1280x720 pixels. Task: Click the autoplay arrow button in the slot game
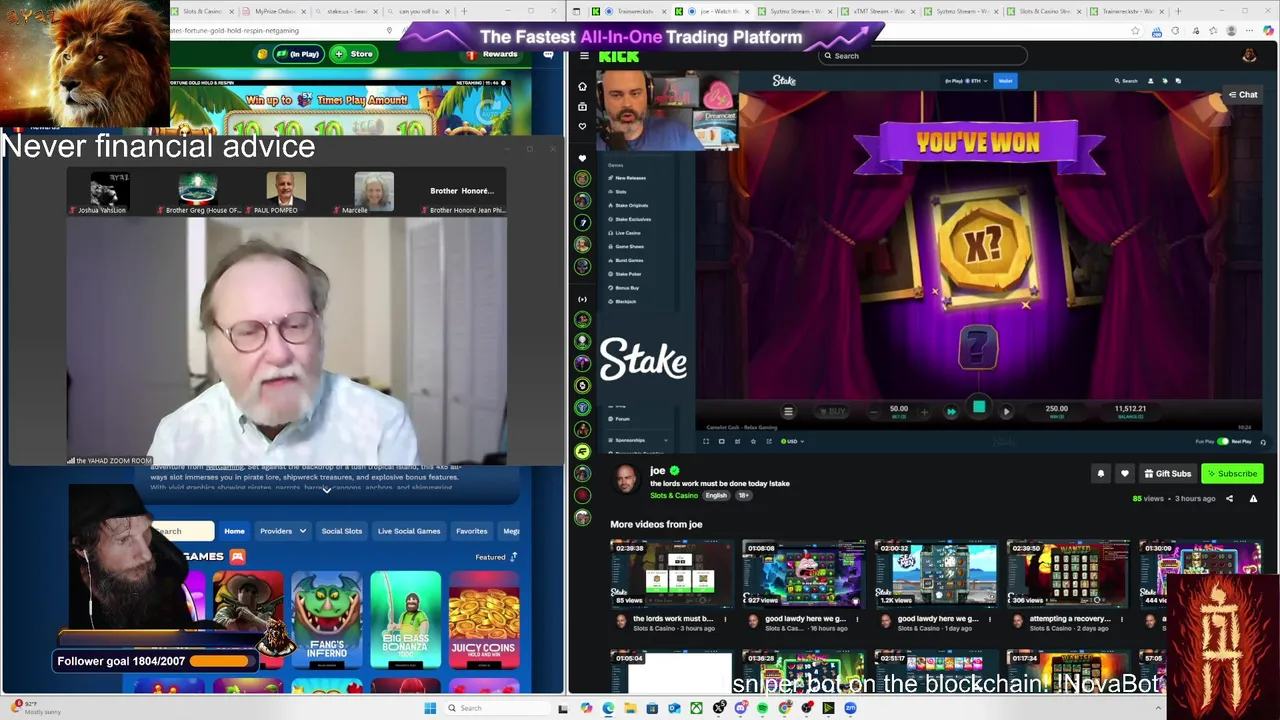1006,411
